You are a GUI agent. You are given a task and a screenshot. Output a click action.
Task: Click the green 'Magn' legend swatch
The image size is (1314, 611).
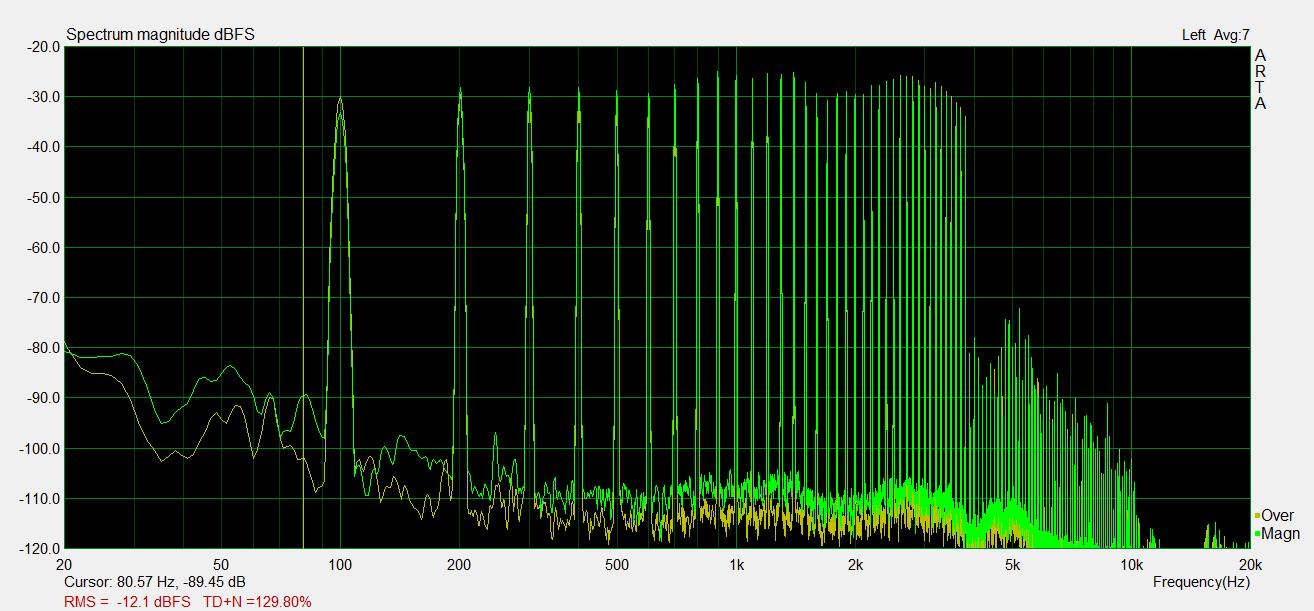click(1257, 535)
